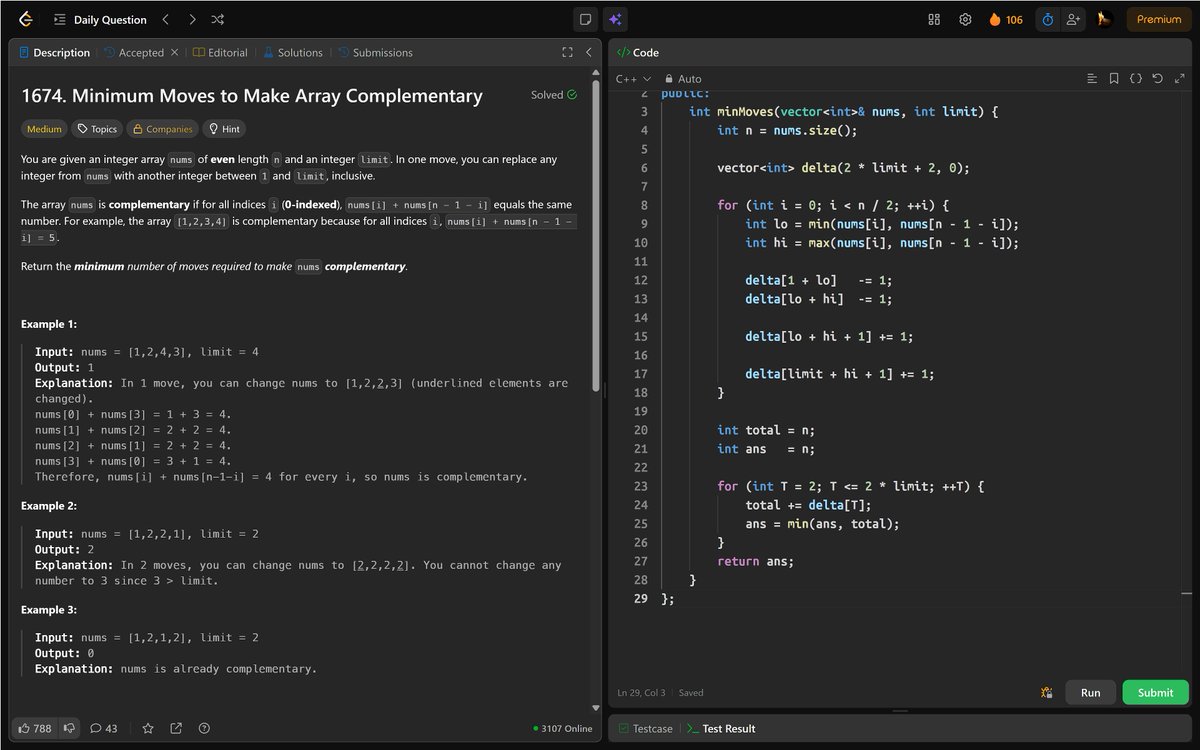Screen dimensions: 1200x750
Task: Open the help question-mark icon
Action: [204, 728]
